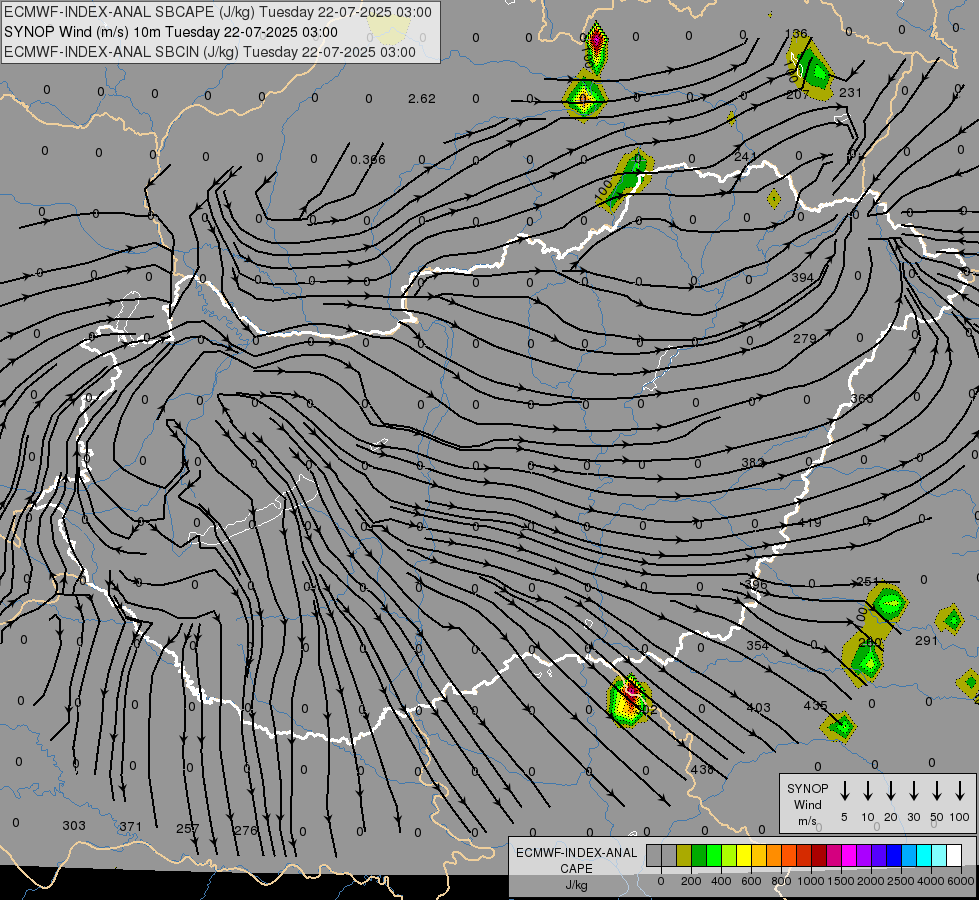Click the '6000' tick label on colorbar
Screen dimensions: 979x900
click(x=961, y=881)
